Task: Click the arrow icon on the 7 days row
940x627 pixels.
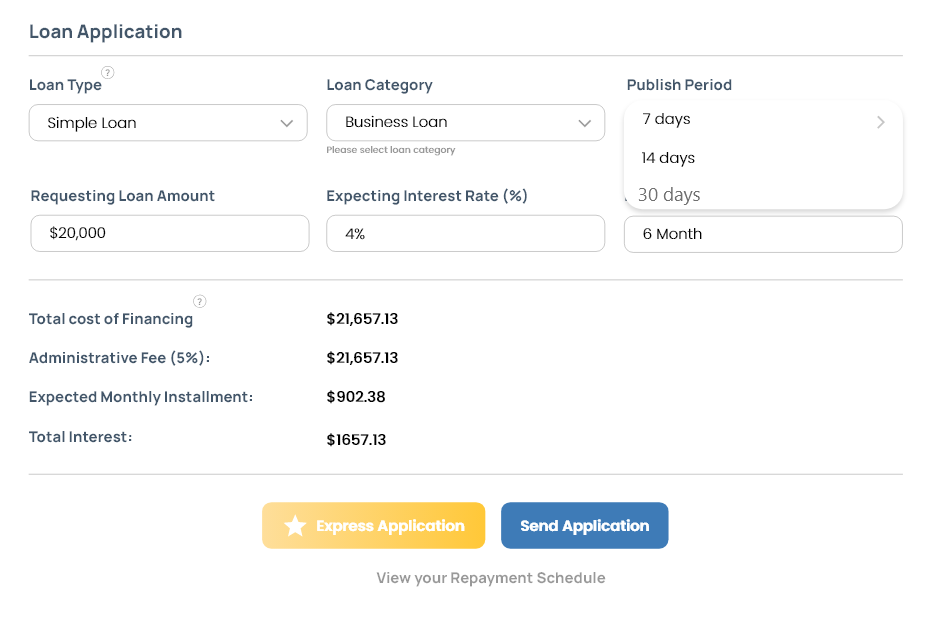Action: (880, 122)
